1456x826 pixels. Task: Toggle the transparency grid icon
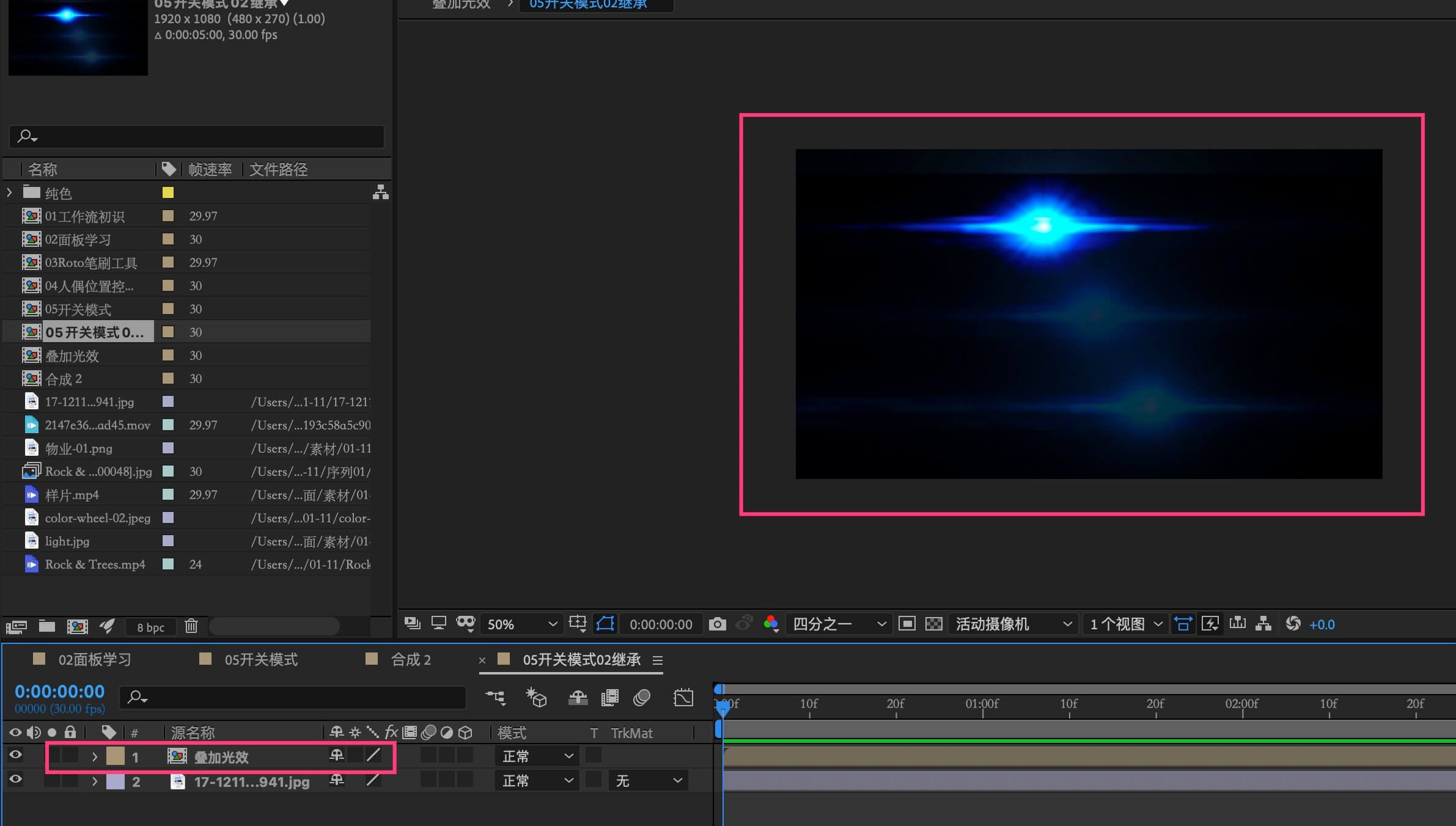[933, 624]
